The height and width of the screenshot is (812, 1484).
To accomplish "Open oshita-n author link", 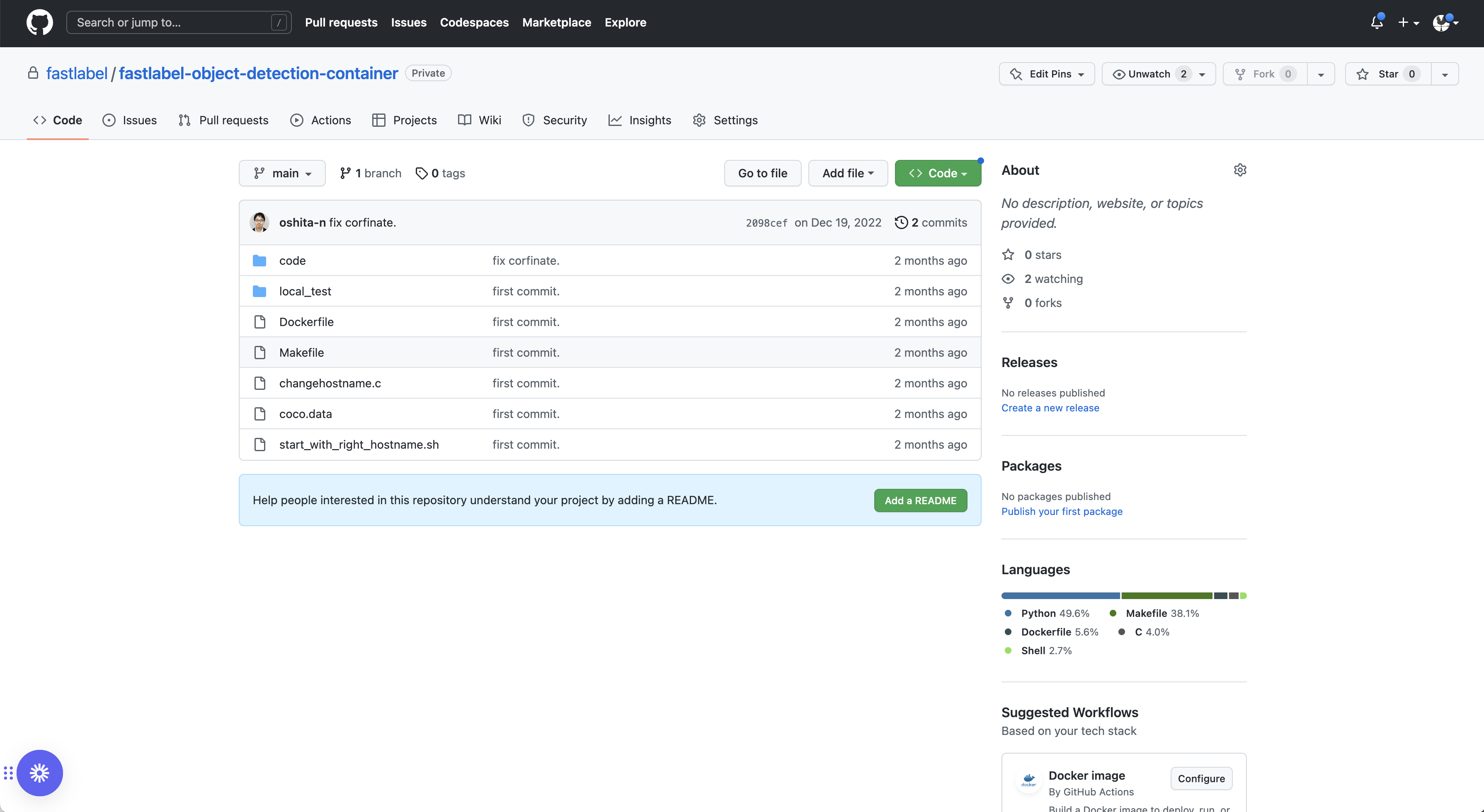I will [x=303, y=222].
